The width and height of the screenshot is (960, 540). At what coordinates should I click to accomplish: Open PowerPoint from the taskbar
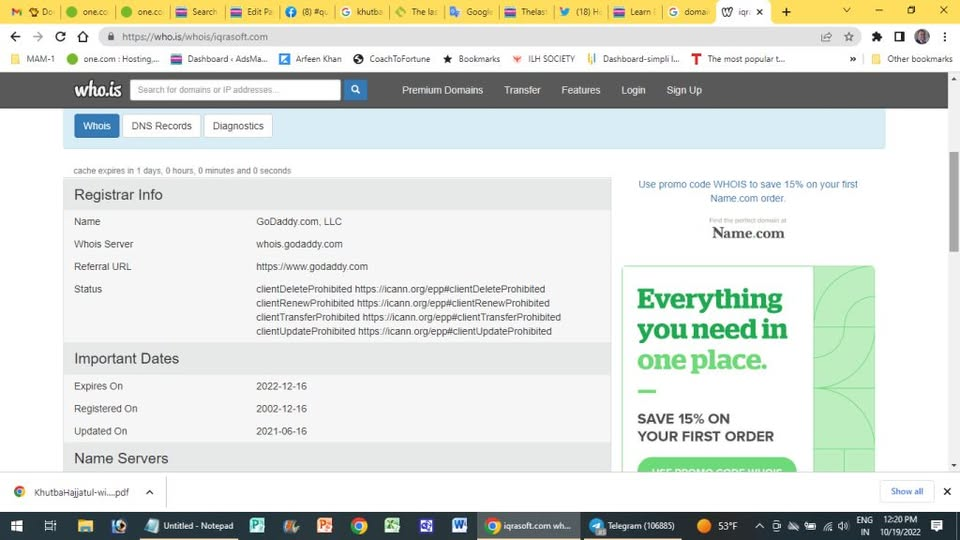click(x=324, y=526)
